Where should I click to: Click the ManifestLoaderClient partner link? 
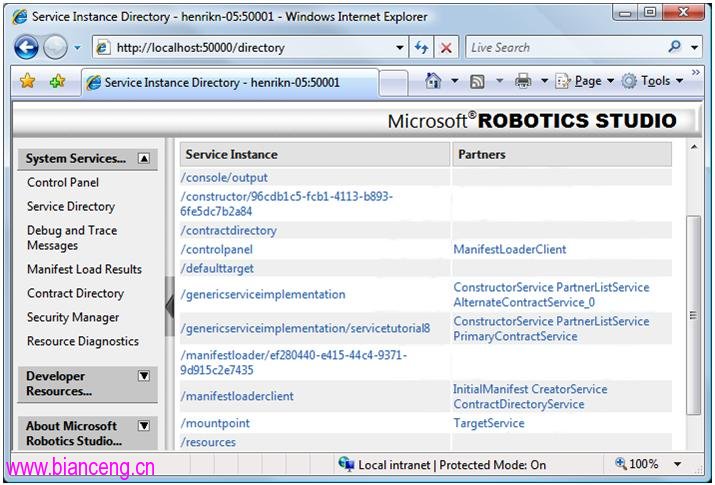click(x=510, y=249)
